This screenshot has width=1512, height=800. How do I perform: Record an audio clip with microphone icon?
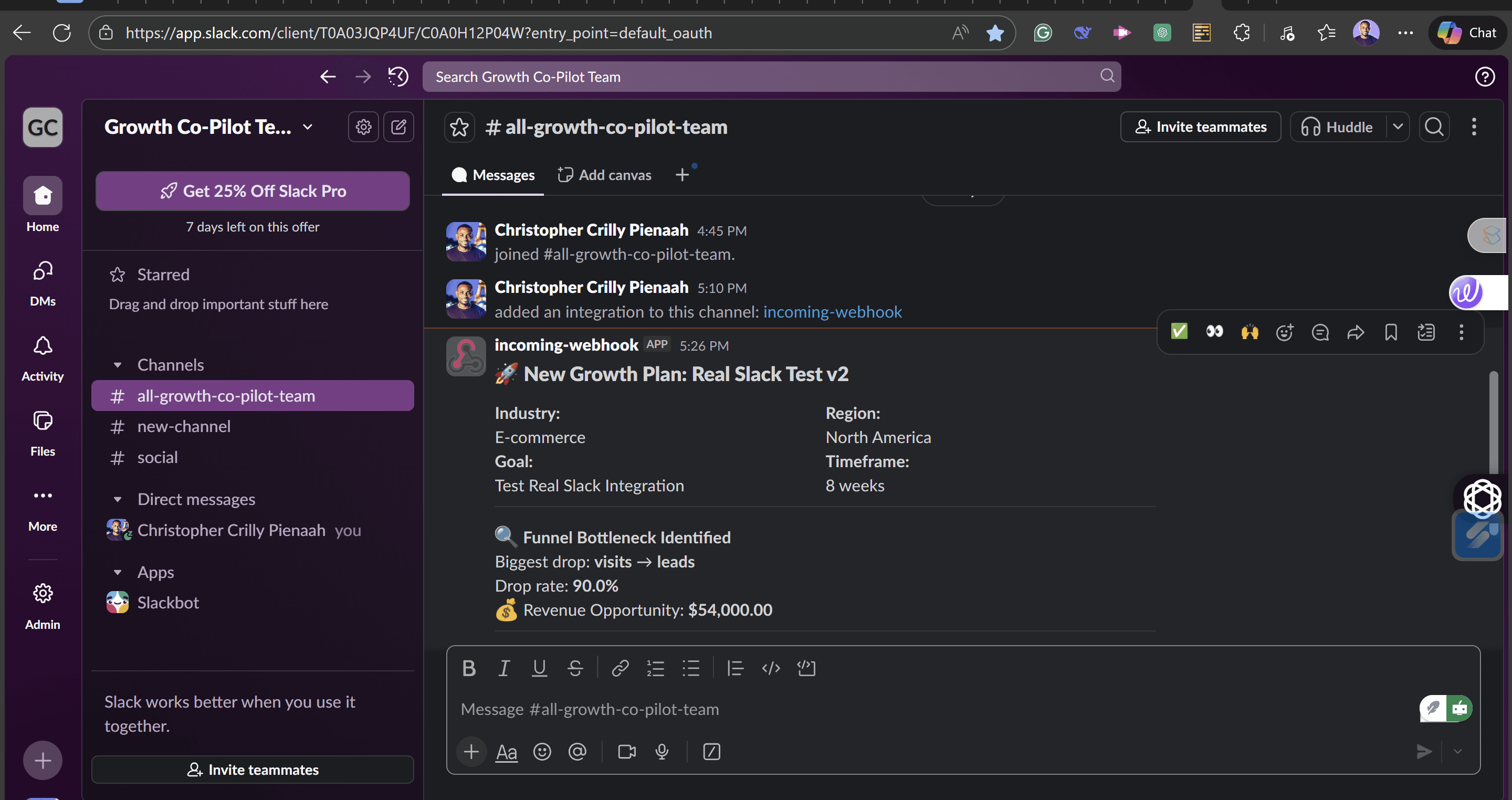point(662,752)
